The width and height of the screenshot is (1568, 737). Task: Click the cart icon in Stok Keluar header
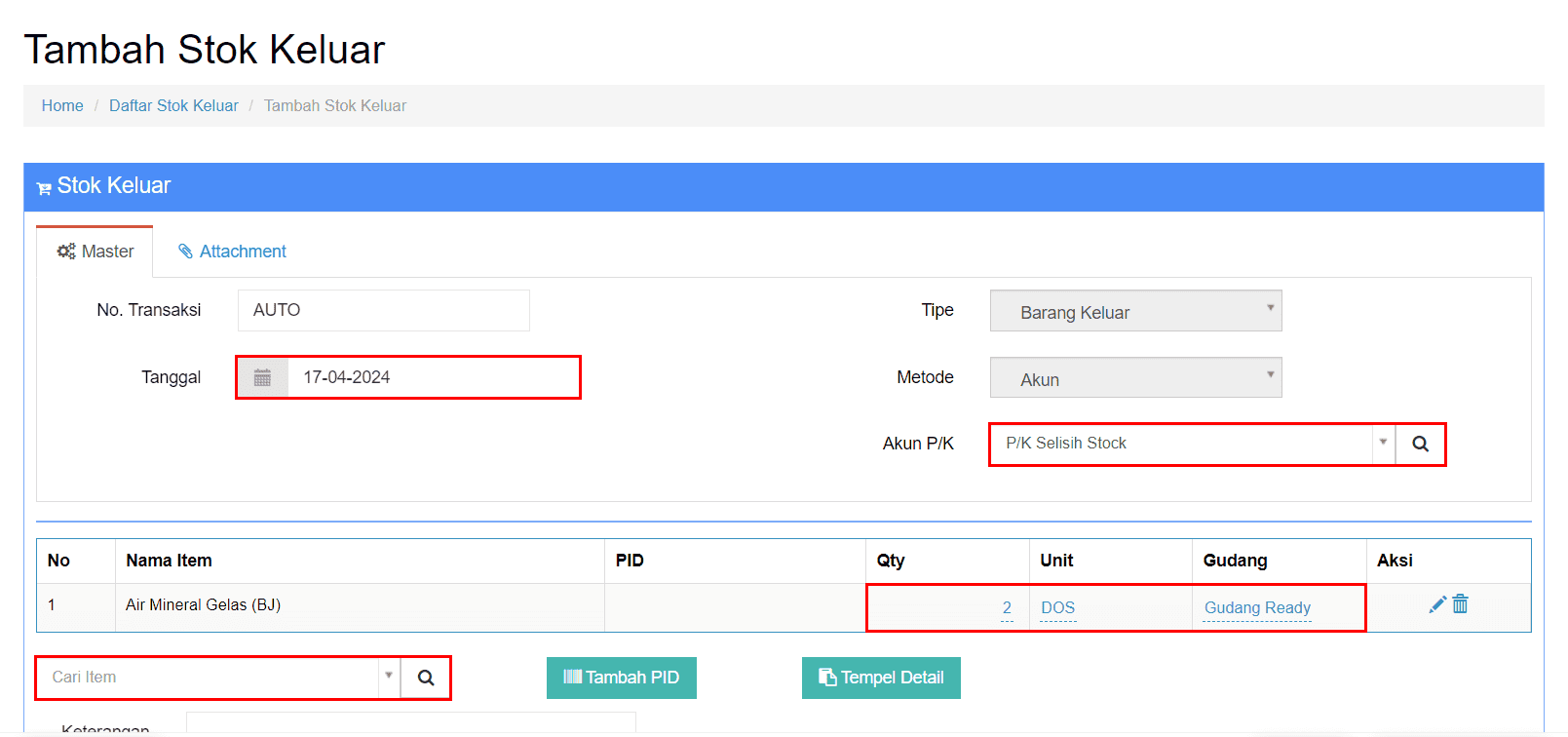[44, 188]
